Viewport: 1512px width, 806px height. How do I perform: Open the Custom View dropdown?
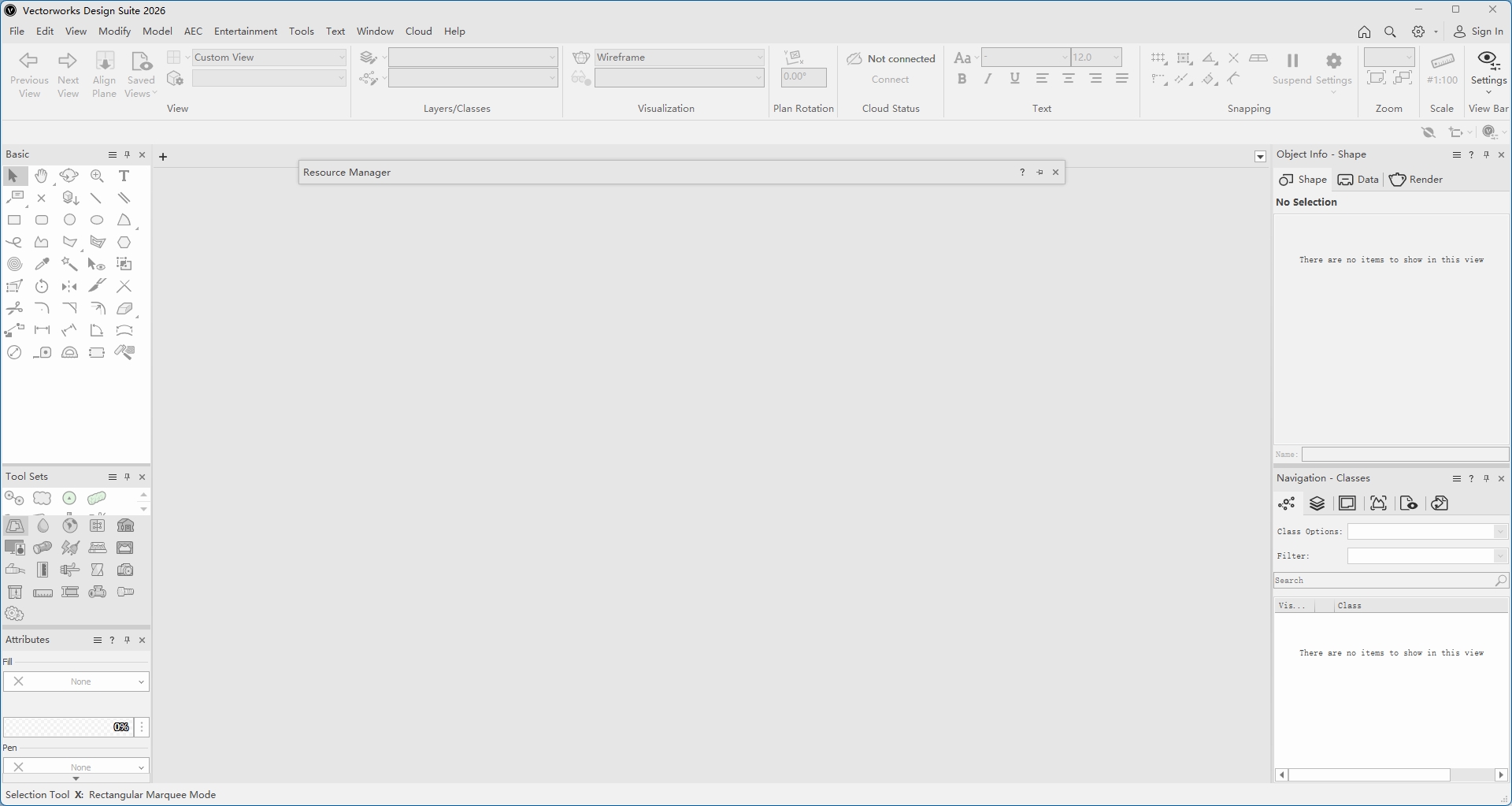click(269, 58)
